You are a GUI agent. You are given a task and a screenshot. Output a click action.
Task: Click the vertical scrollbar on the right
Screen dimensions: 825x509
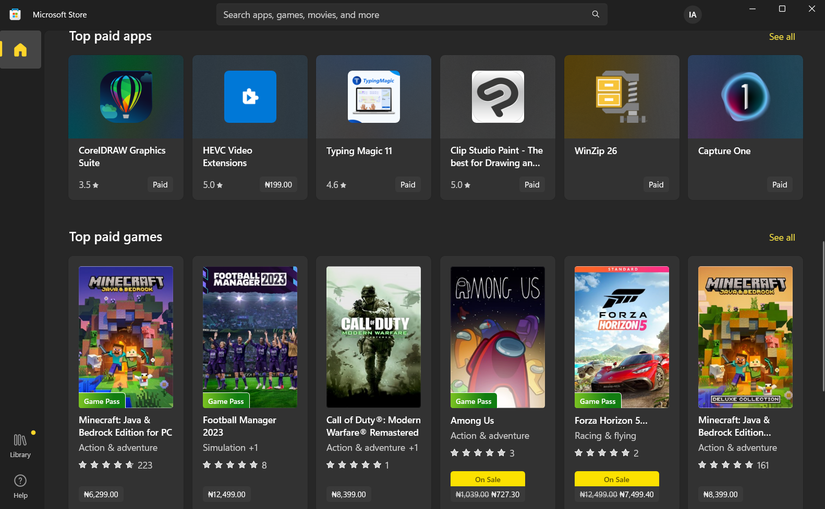click(x=823, y=316)
